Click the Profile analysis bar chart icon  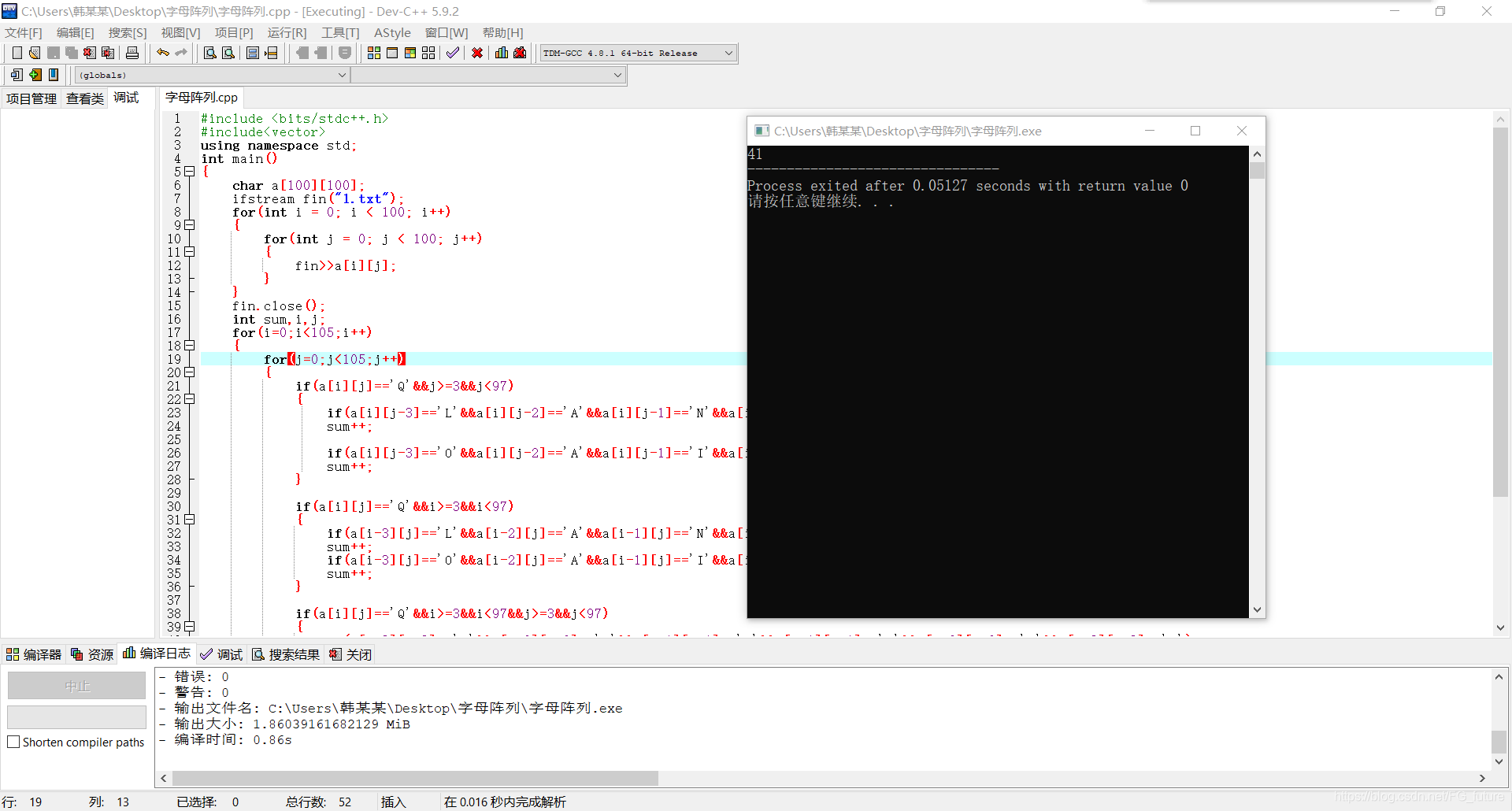[x=502, y=53]
